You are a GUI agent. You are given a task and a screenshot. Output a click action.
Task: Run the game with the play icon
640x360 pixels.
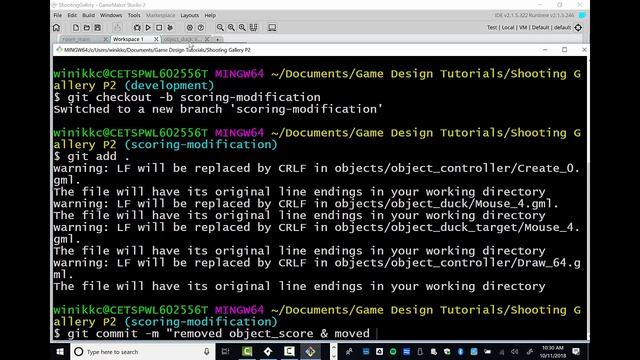(x=148, y=28)
